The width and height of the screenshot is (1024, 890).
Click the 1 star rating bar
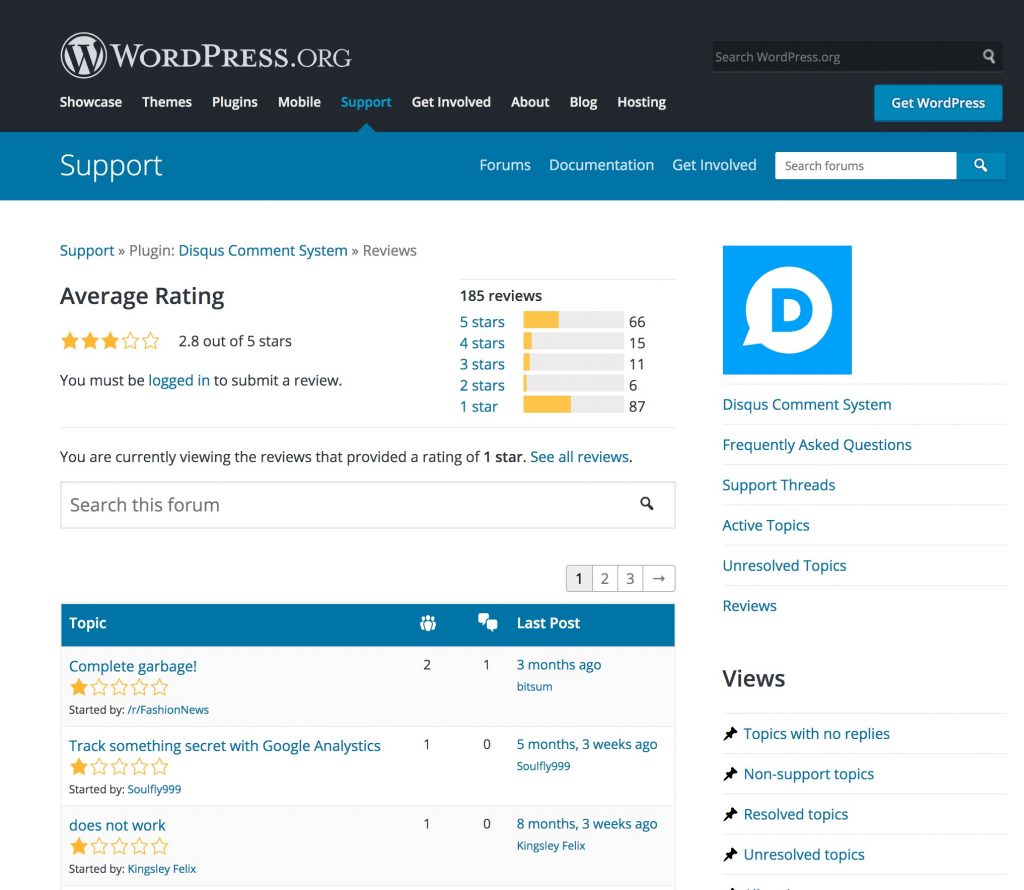click(x=573, y=405)
